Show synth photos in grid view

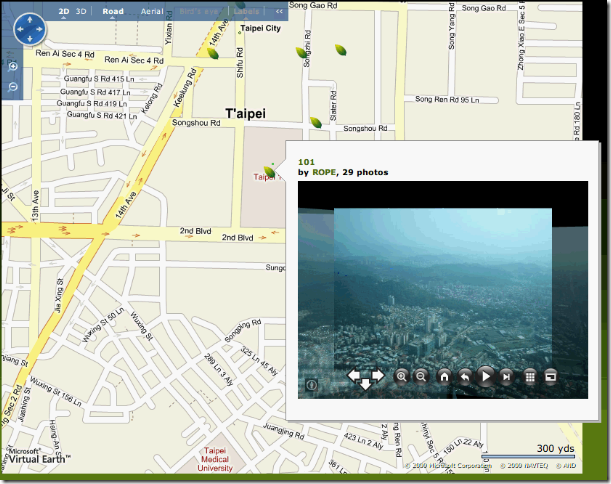pyautogui.click(x=530, y=377)
